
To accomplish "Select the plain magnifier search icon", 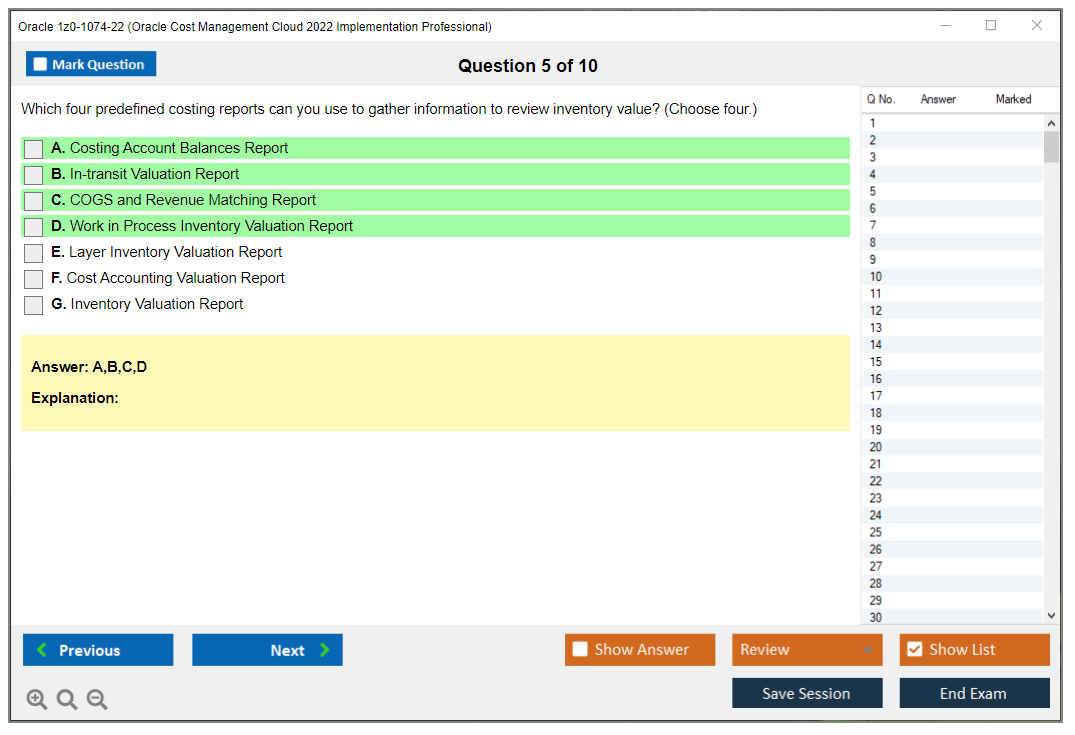I will pos(66,699).
